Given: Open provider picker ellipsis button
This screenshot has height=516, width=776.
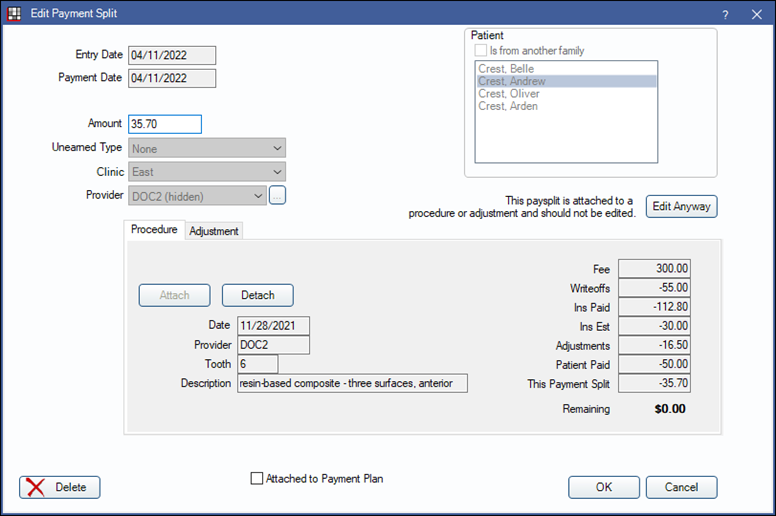Looking at the screenshot, I should 278,196.
